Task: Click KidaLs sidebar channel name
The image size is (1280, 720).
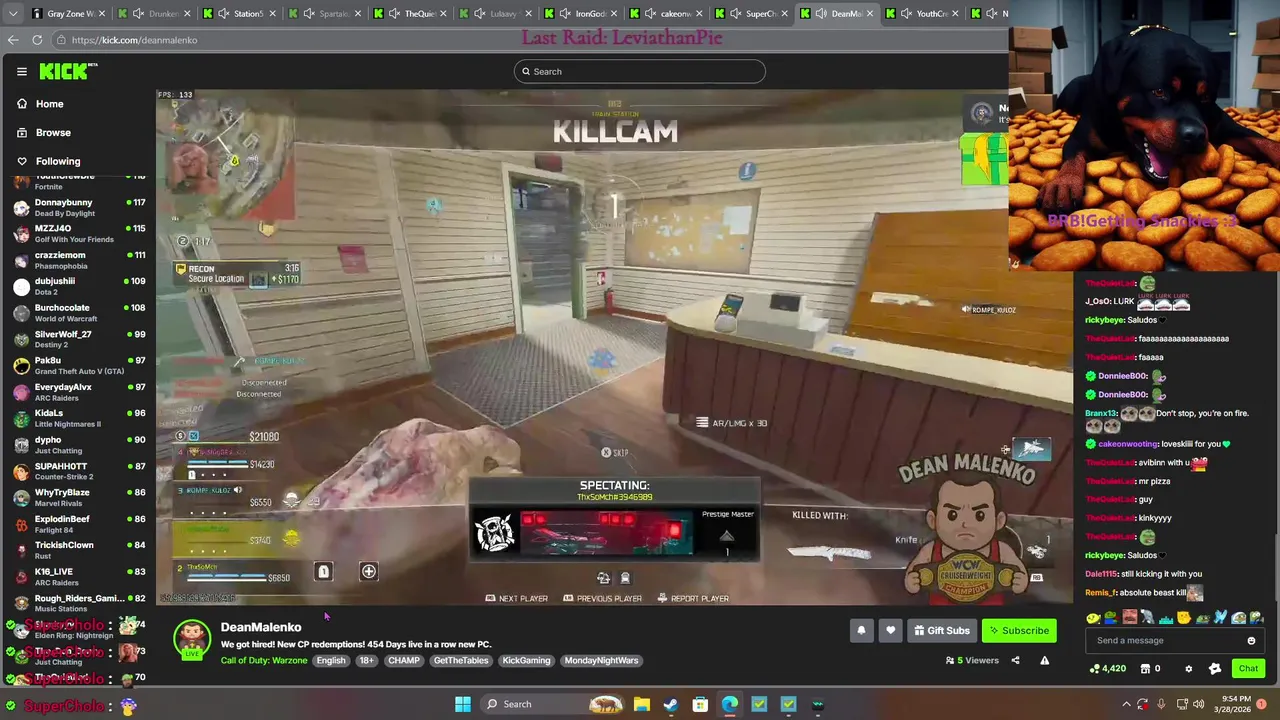Action: pos(49,413)
